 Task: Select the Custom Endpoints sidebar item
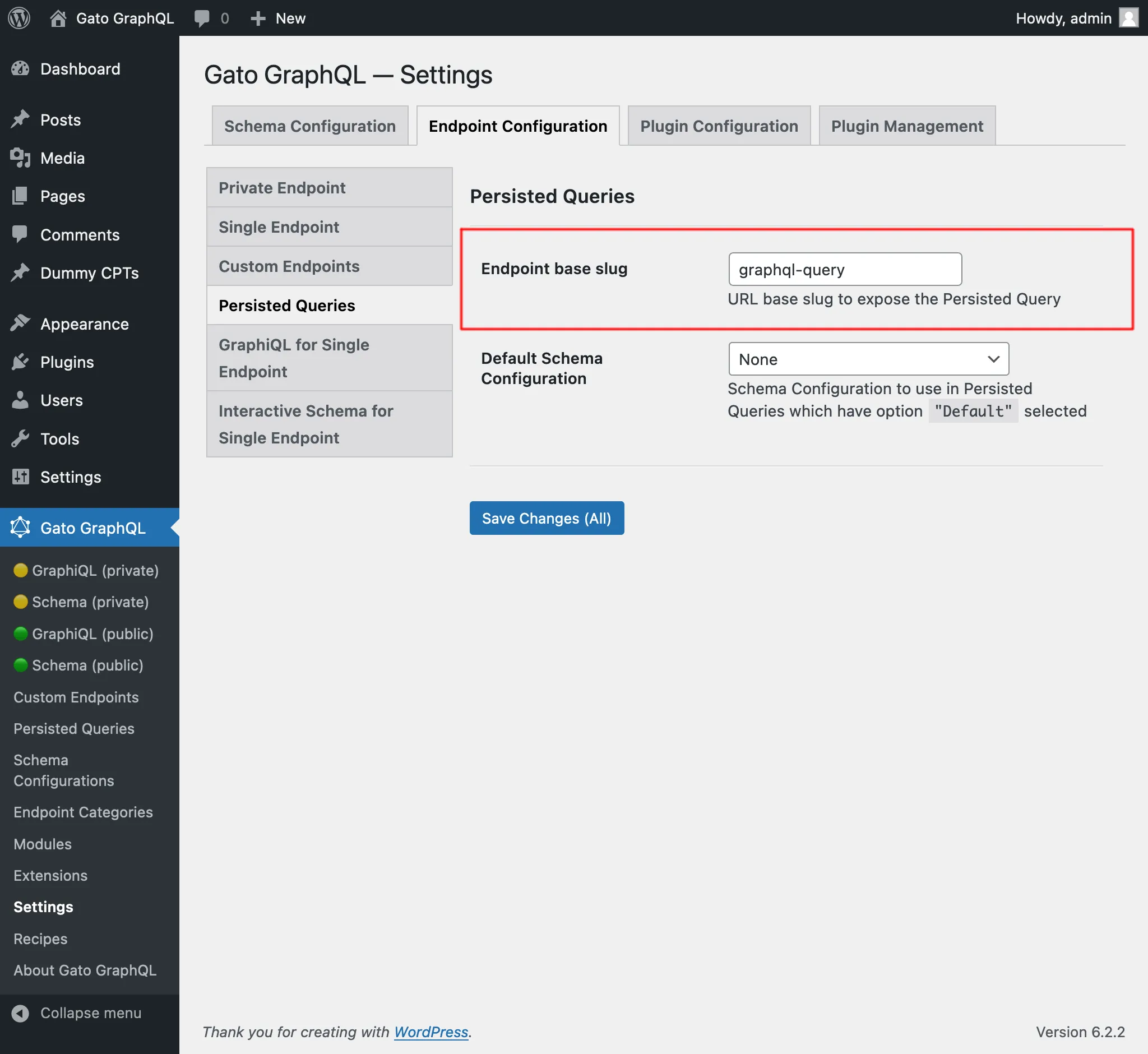76,696
